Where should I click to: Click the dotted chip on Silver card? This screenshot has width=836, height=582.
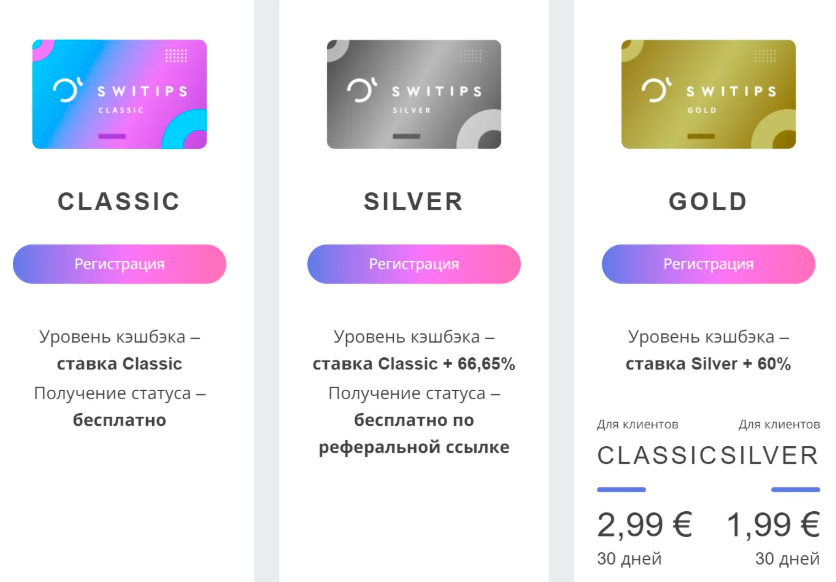click(x=470, y=56)
